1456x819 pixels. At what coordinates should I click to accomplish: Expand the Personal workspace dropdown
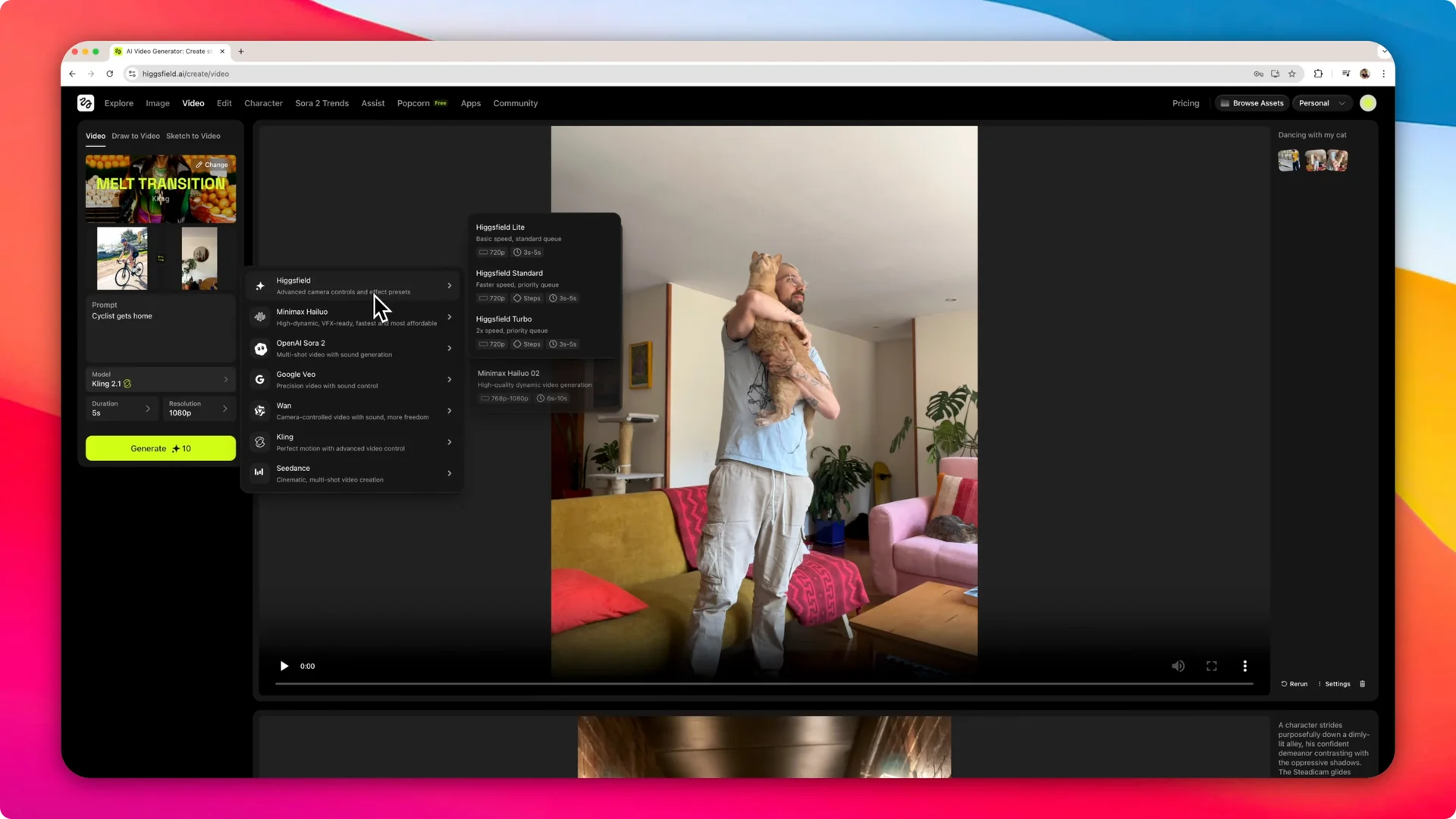1322,102
